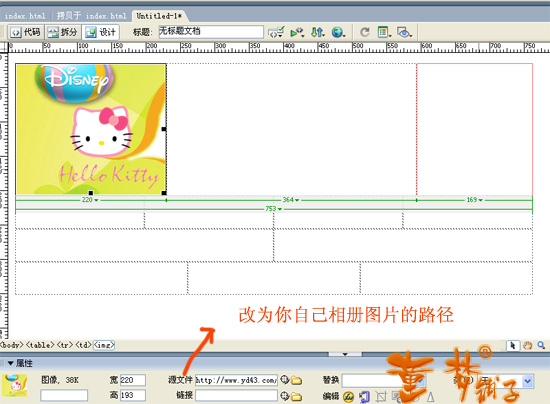Edit image in Fireworks icon
550x404 pixels.
(348, 397)
